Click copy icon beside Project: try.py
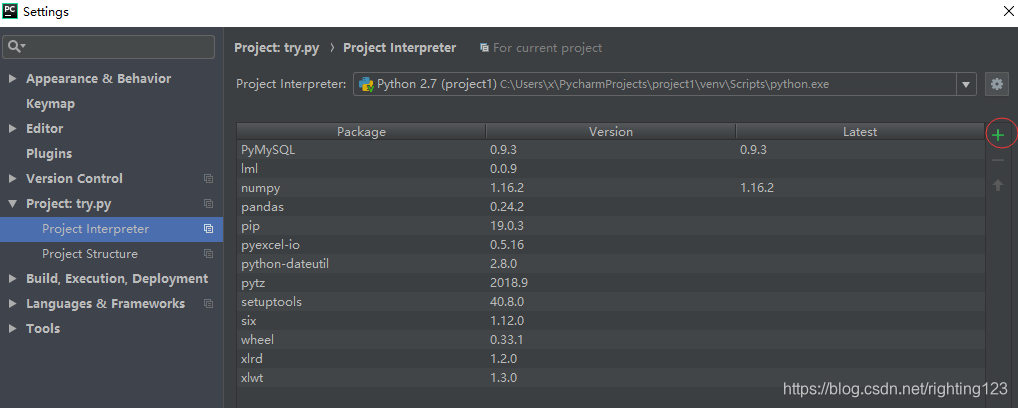 coord(208,204)
